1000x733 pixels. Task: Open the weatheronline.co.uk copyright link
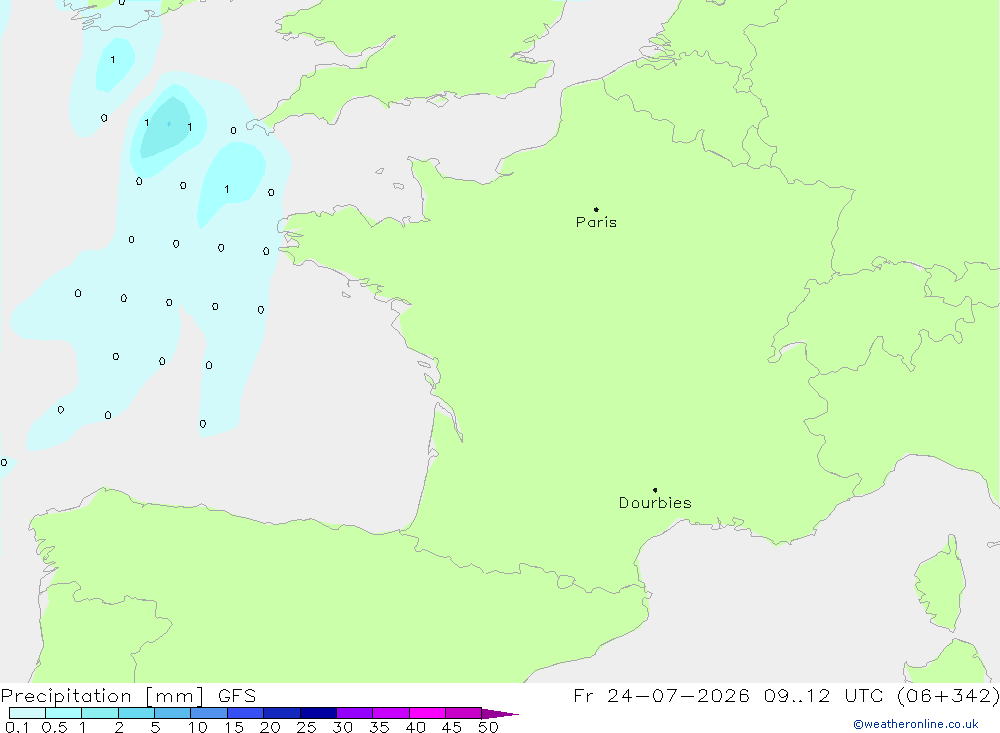coord(916,724)
